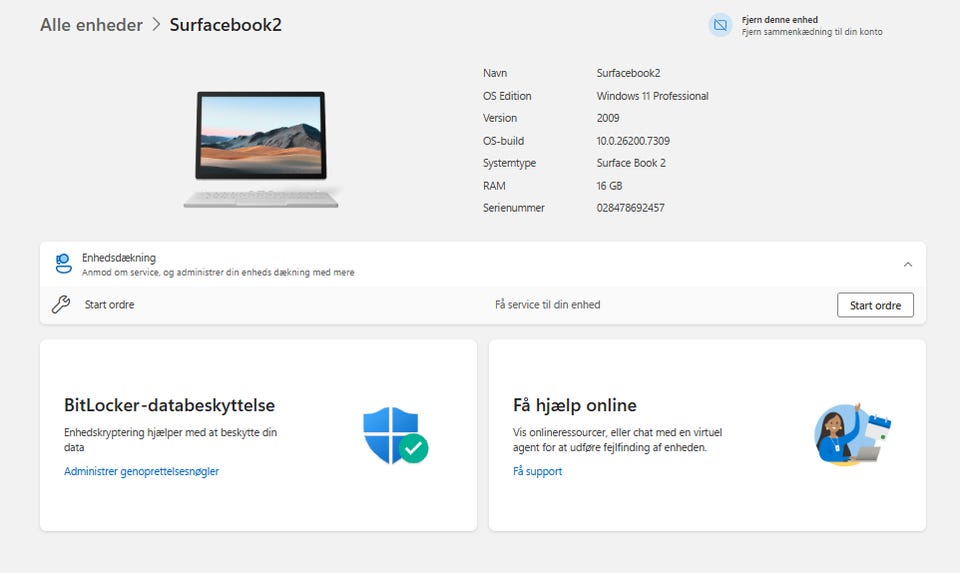Go back to Alle enheder

click(91, 24)
